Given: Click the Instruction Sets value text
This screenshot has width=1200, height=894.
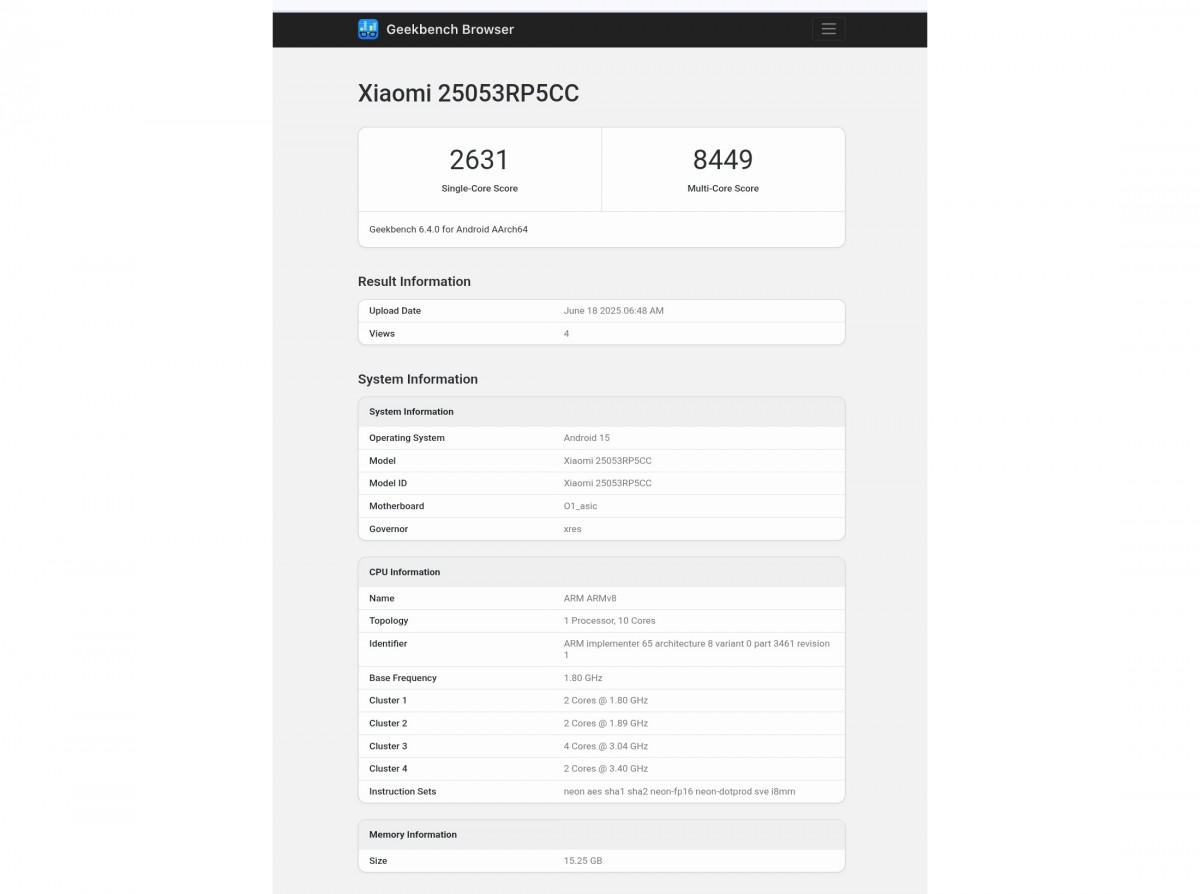Looking at the screenshot, I should 679,792.
